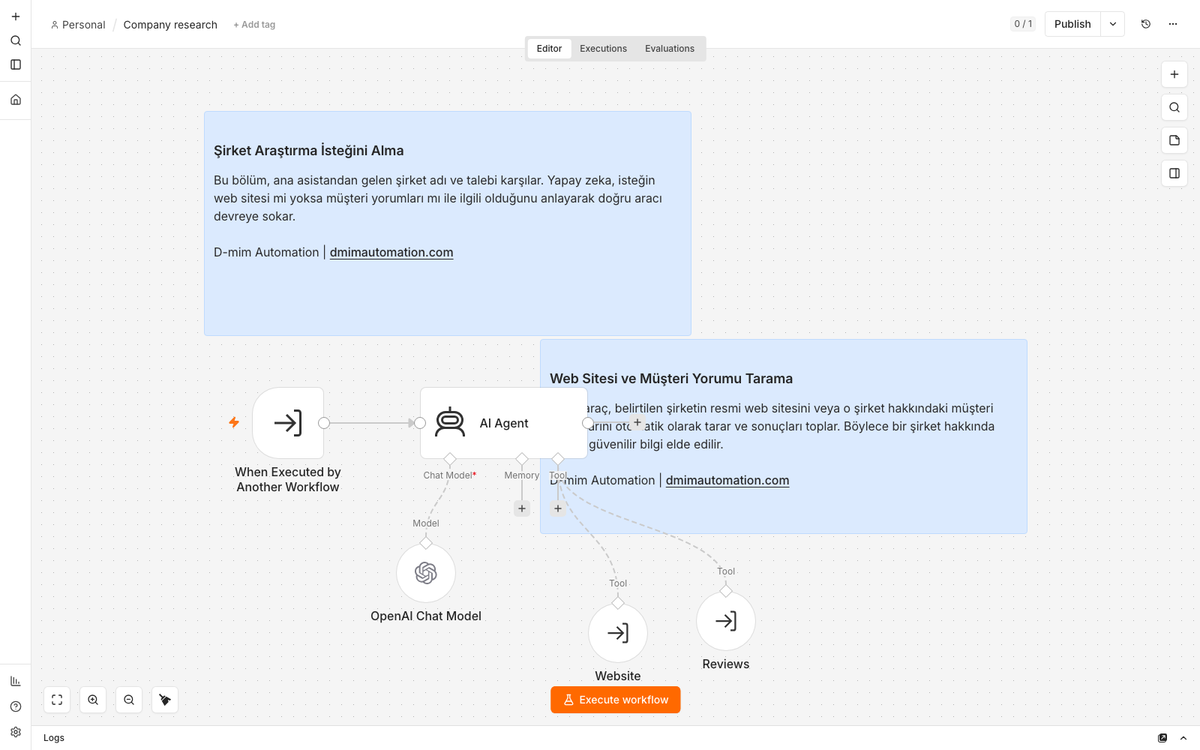Screen dimensions: 1200x750
Task: Open the three-dot more options menu
Action: 1173,24
